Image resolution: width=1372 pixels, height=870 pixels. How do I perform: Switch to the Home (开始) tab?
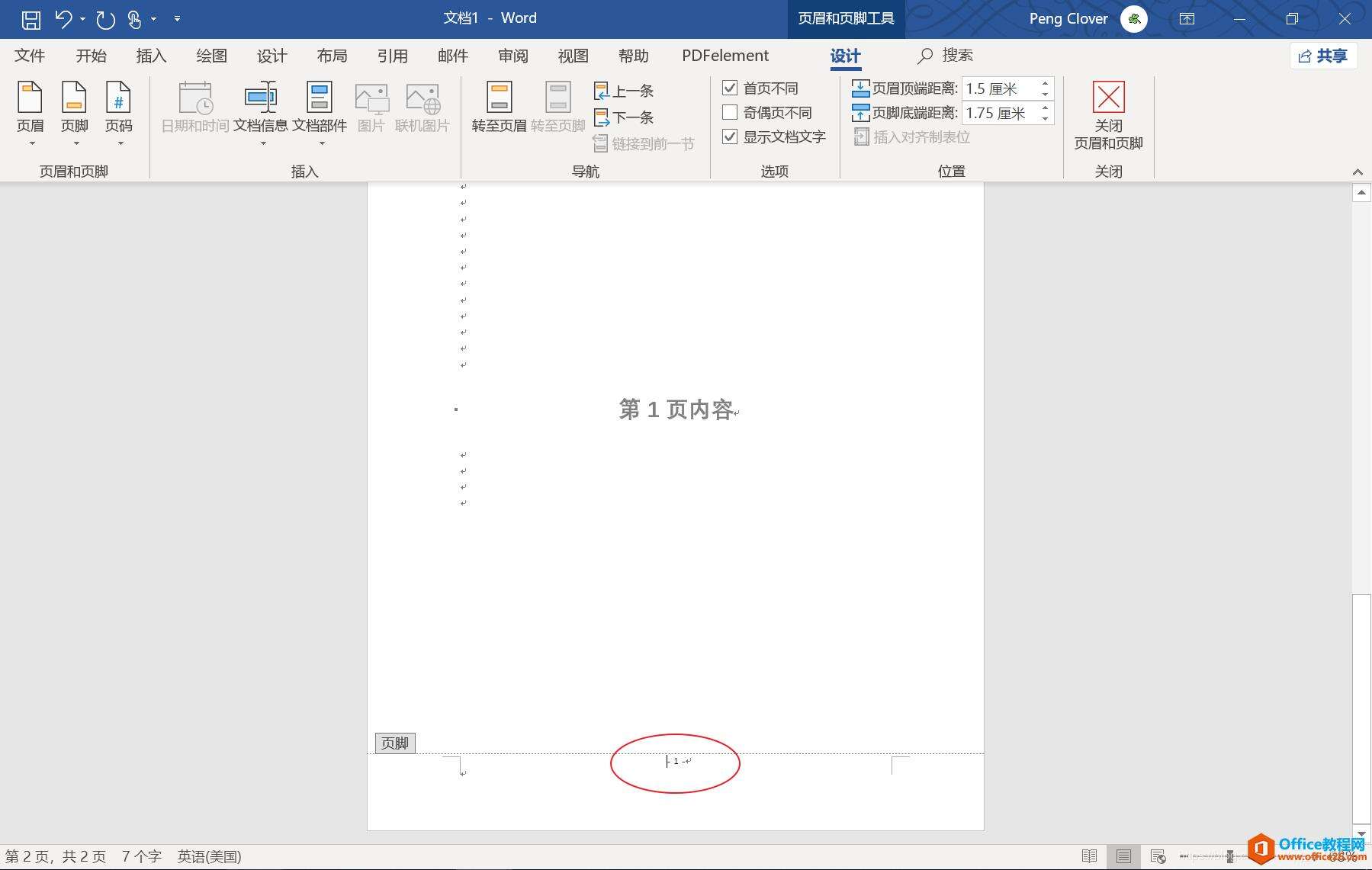(91, 56)
